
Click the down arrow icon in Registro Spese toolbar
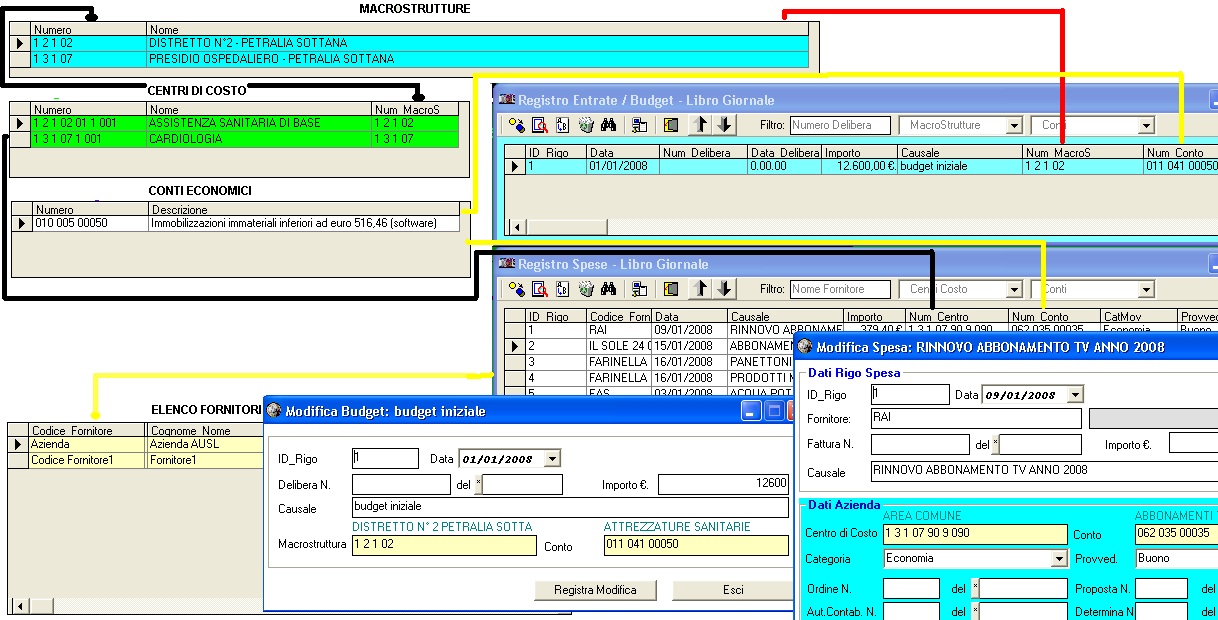click(724, 289)
